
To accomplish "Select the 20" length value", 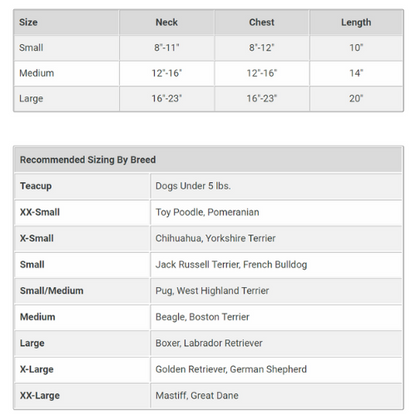I will (356, 98).
